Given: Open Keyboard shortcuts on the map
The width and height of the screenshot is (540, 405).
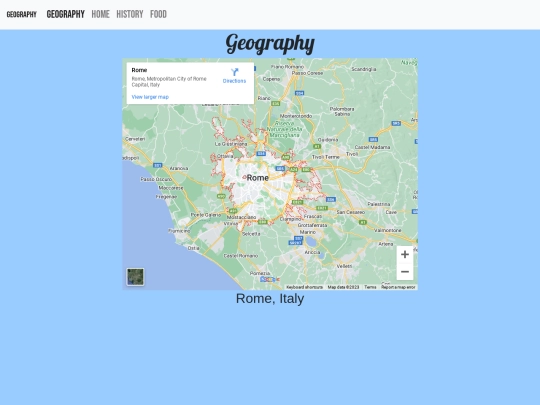Looking at the screenshot, I should tap(304, 287).
